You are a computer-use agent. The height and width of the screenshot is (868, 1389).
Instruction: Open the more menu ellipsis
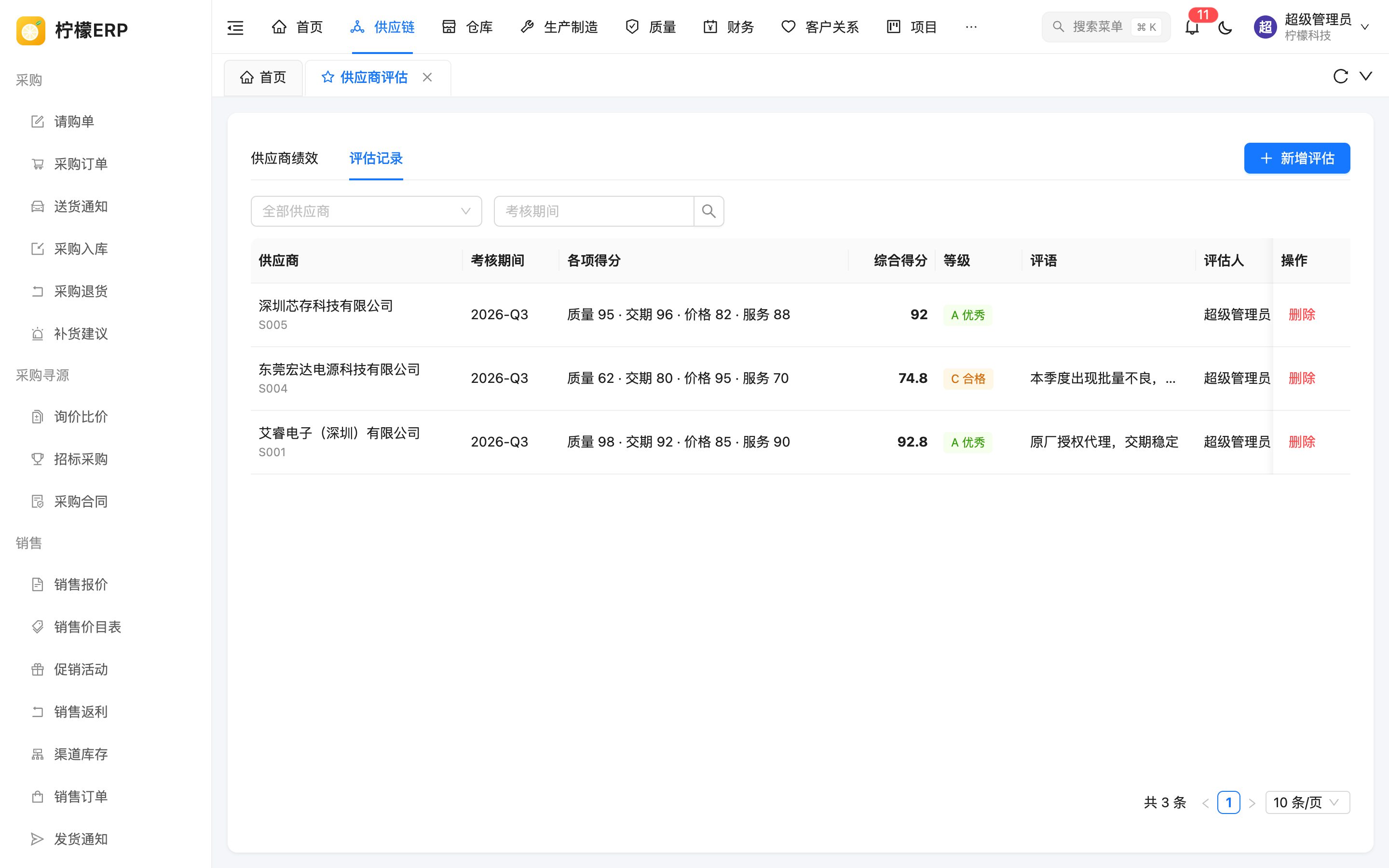coord(971,27)
